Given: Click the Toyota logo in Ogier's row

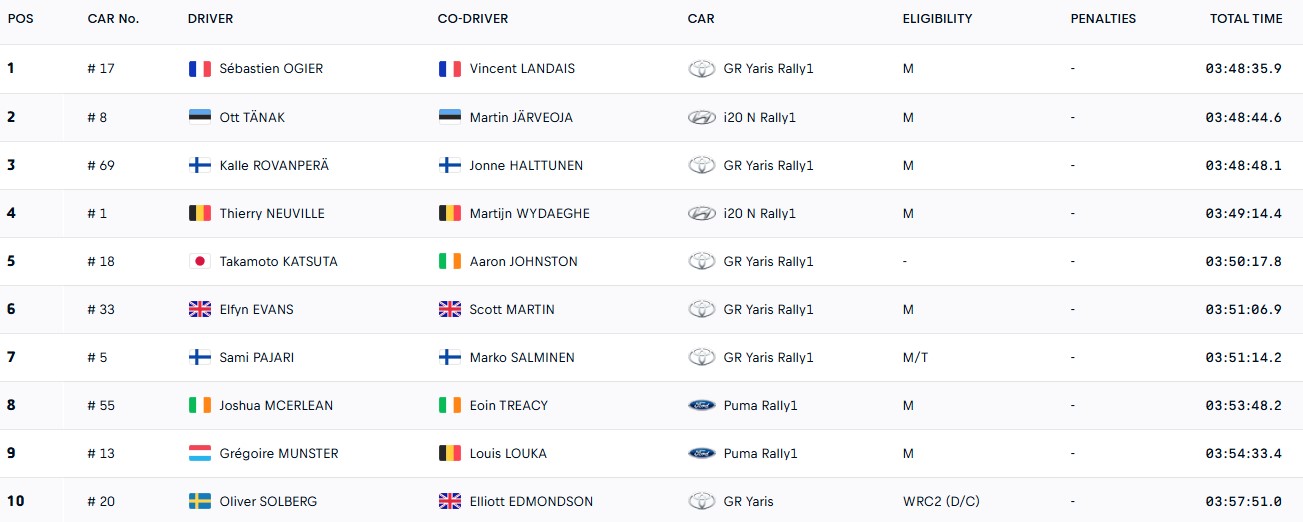Looking at the screenshot, I should [702, 69].
